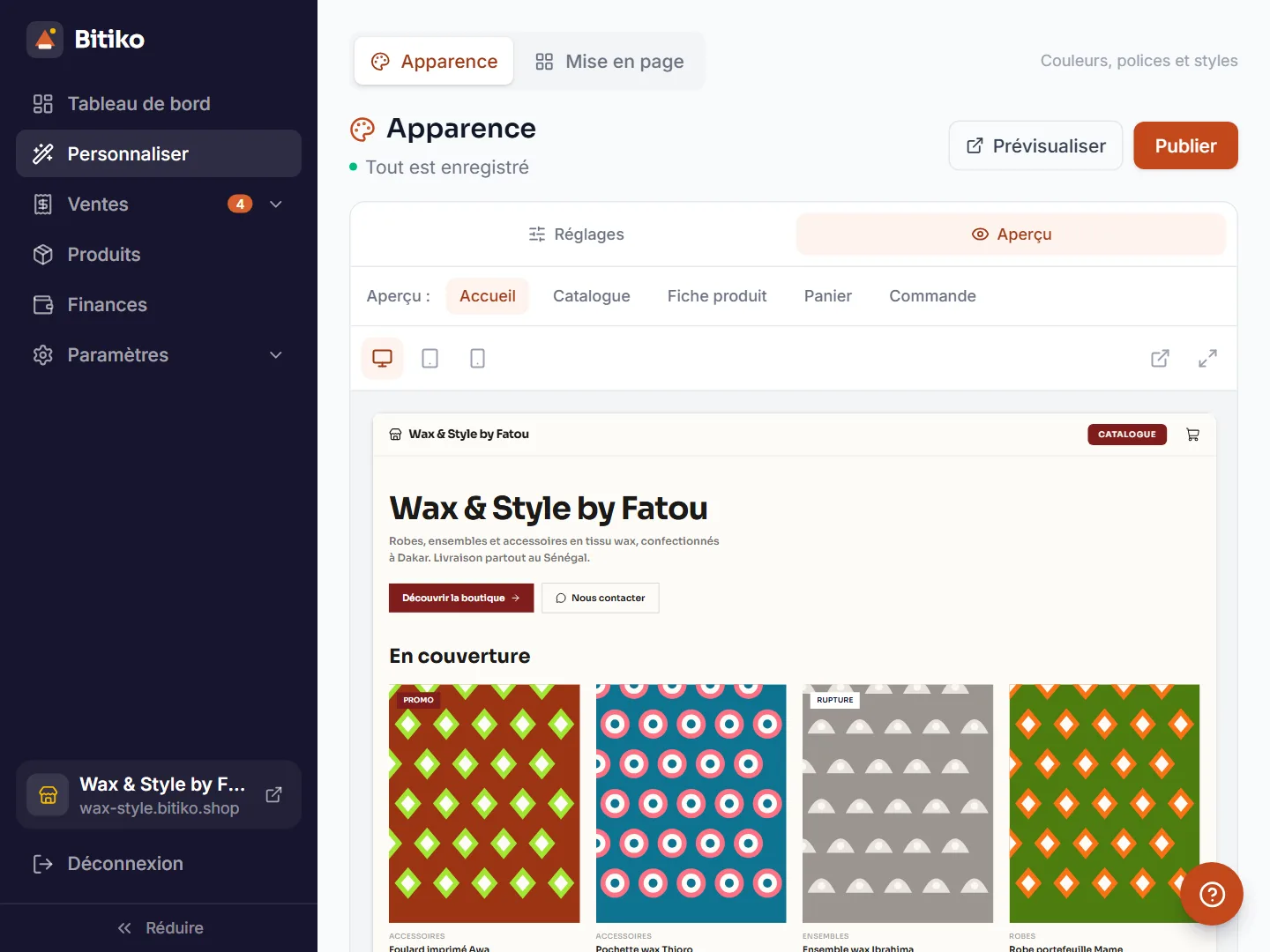The image size is (1270, 952).
Task: Click the shop storefront icon in sidebar
Action: click(x=48, y=795)
